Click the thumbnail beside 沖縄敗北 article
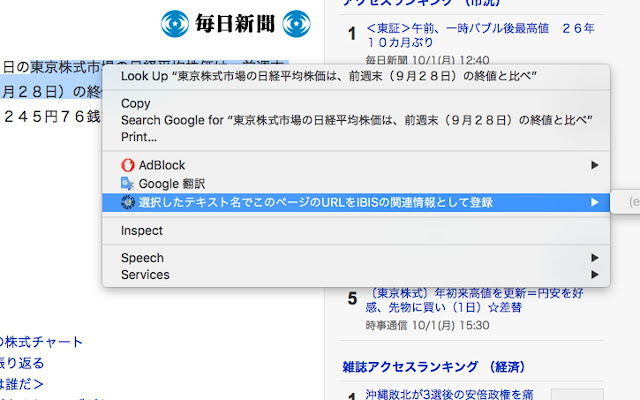640x400 pixels. (x=577, y=394)
